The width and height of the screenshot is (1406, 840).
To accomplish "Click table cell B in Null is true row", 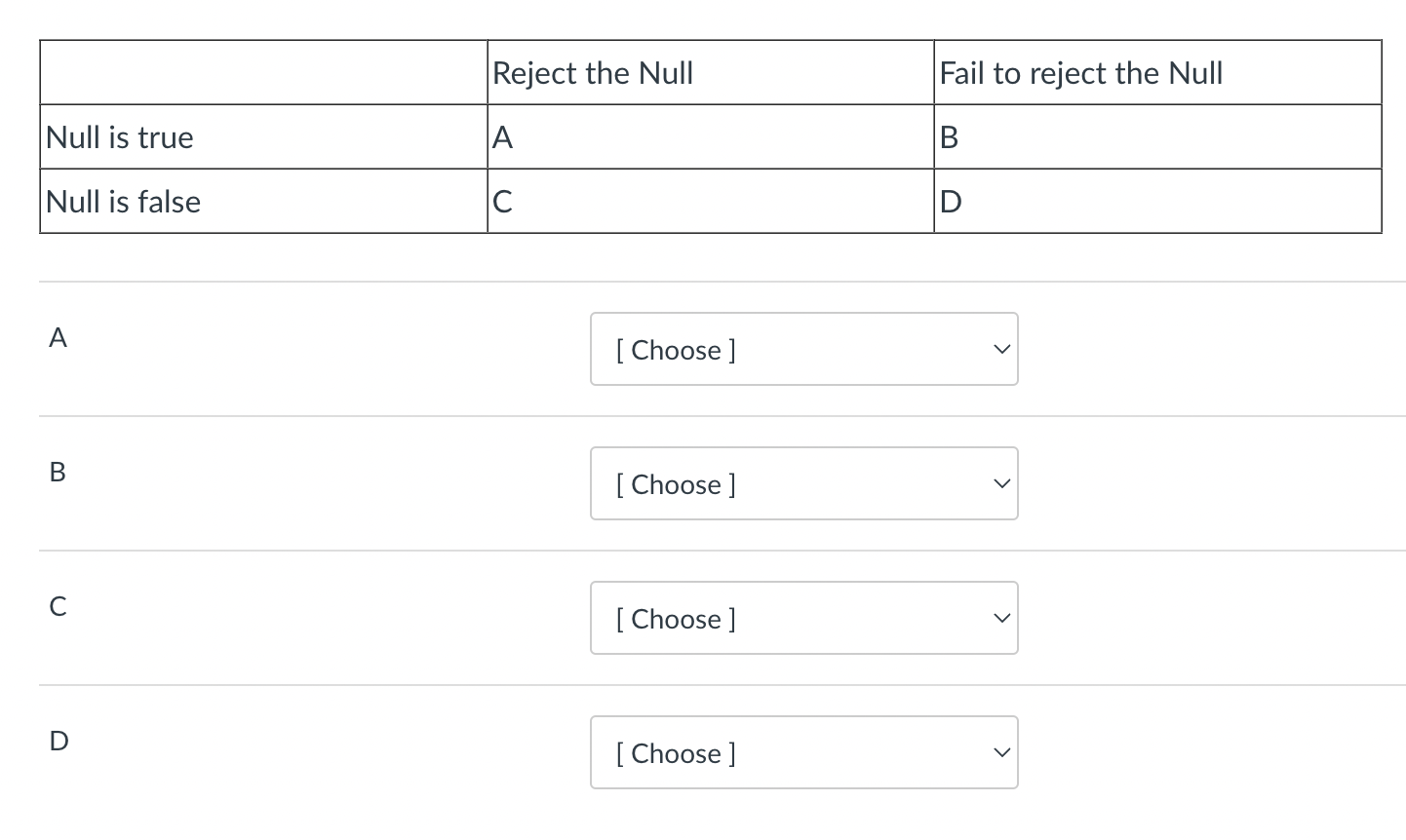I will point(949,137).
